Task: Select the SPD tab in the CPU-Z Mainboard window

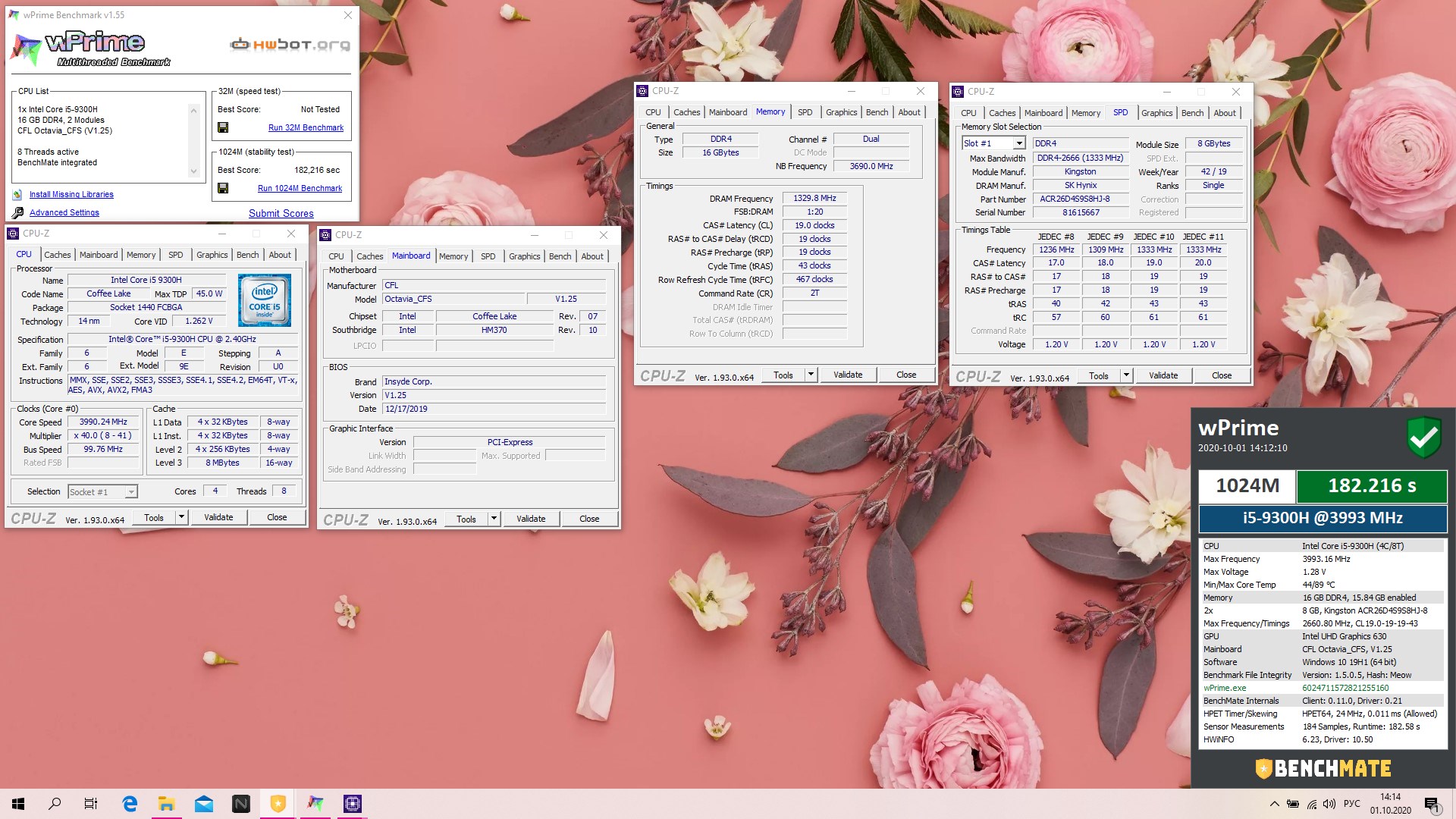Action: point(488,256)
